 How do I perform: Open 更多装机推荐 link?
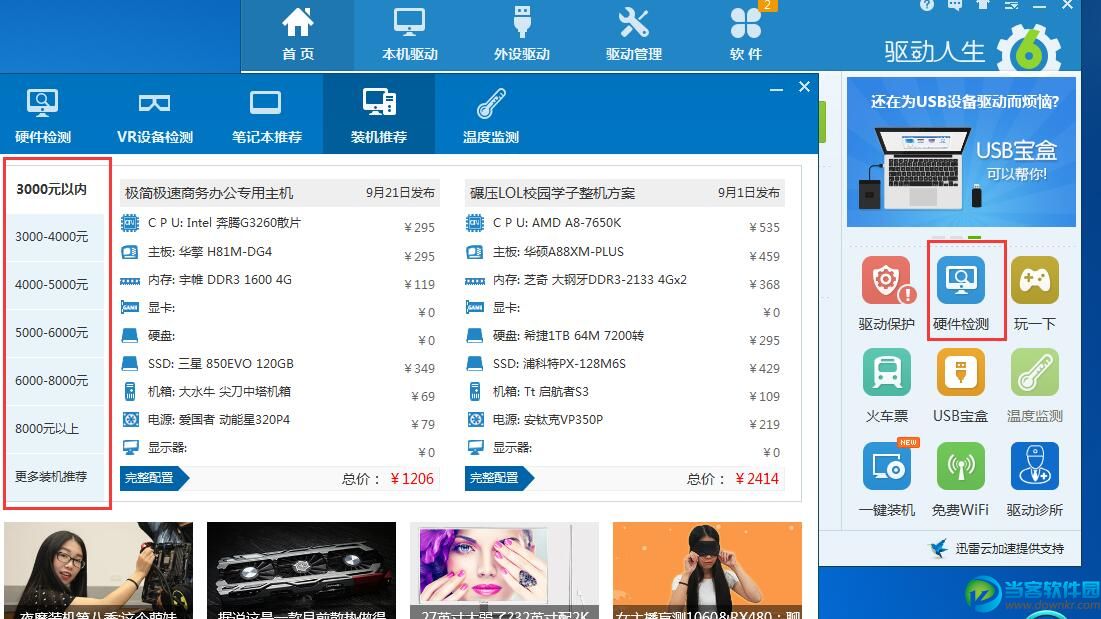pos(52,476)
